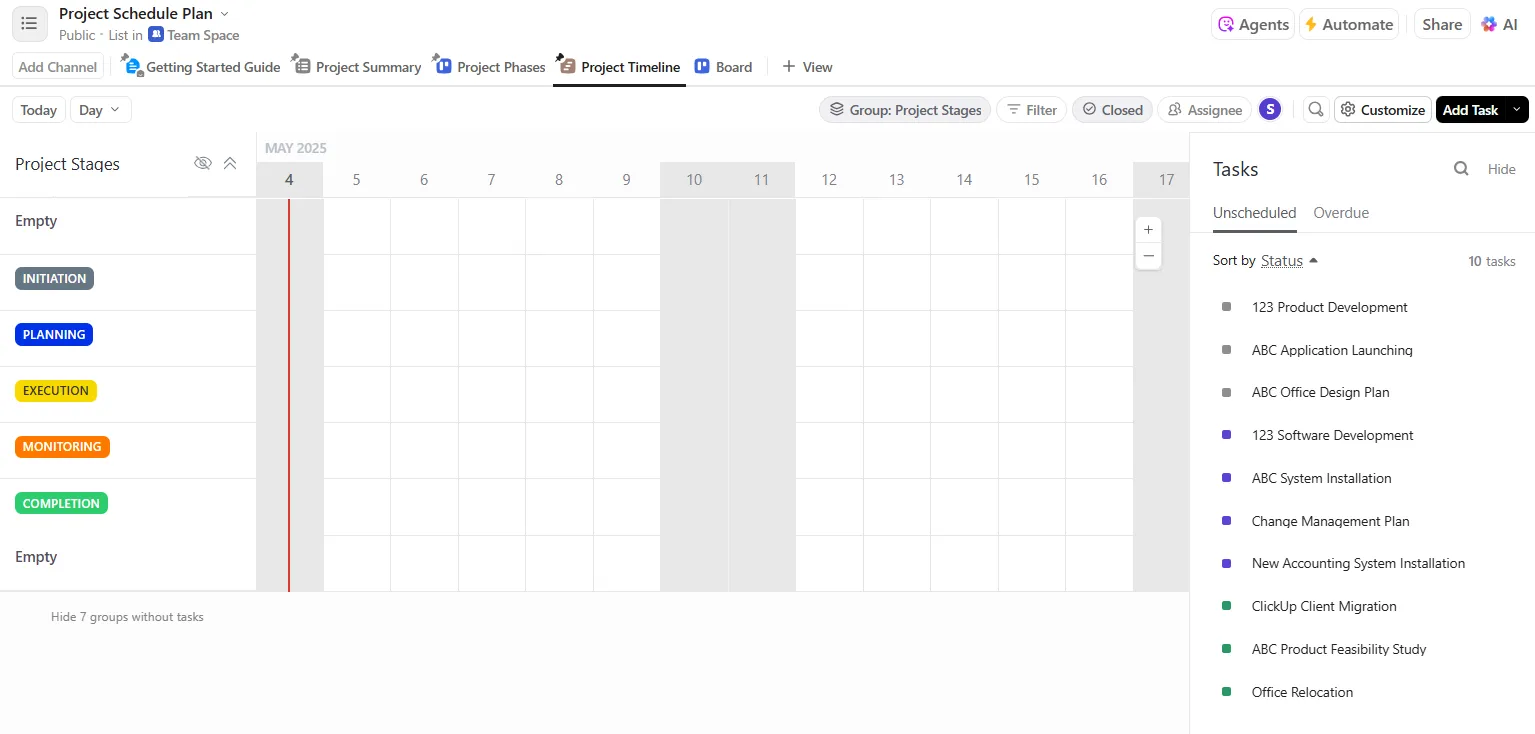Click the timeline search magnifier icon
This screenshot has height=734, width=1535.
[1316, 110]
